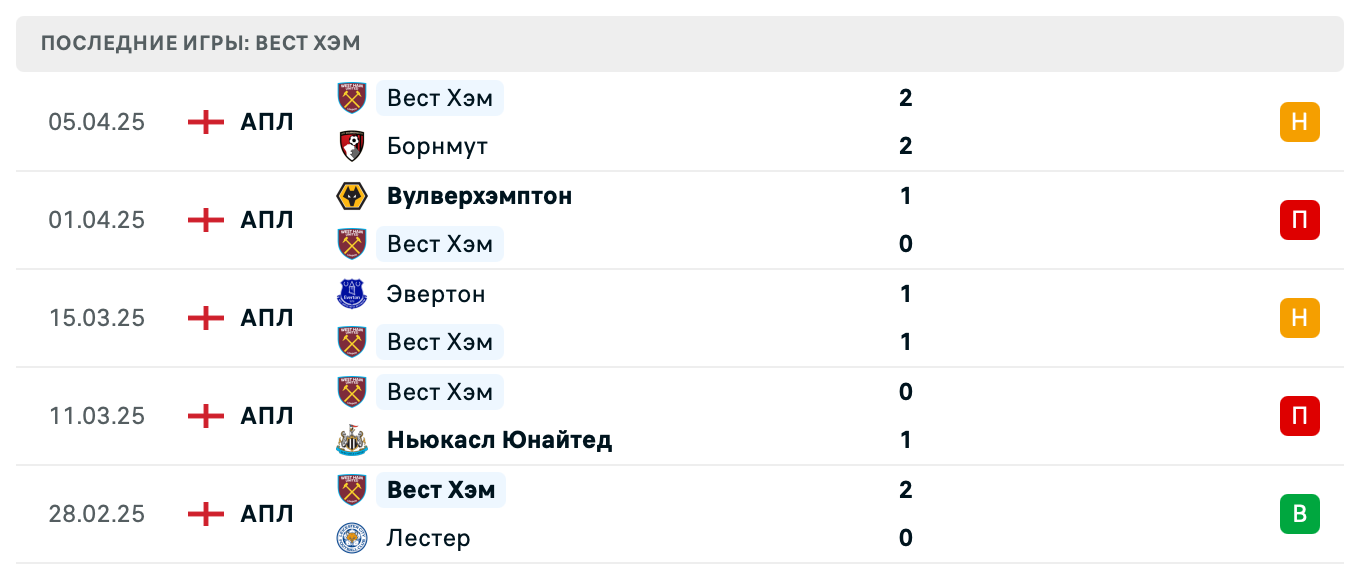The width and height of the screenshot is (1360, 578).
Task: Select the Вулверхэмптон team name
Action: click(x=479, y=196)
